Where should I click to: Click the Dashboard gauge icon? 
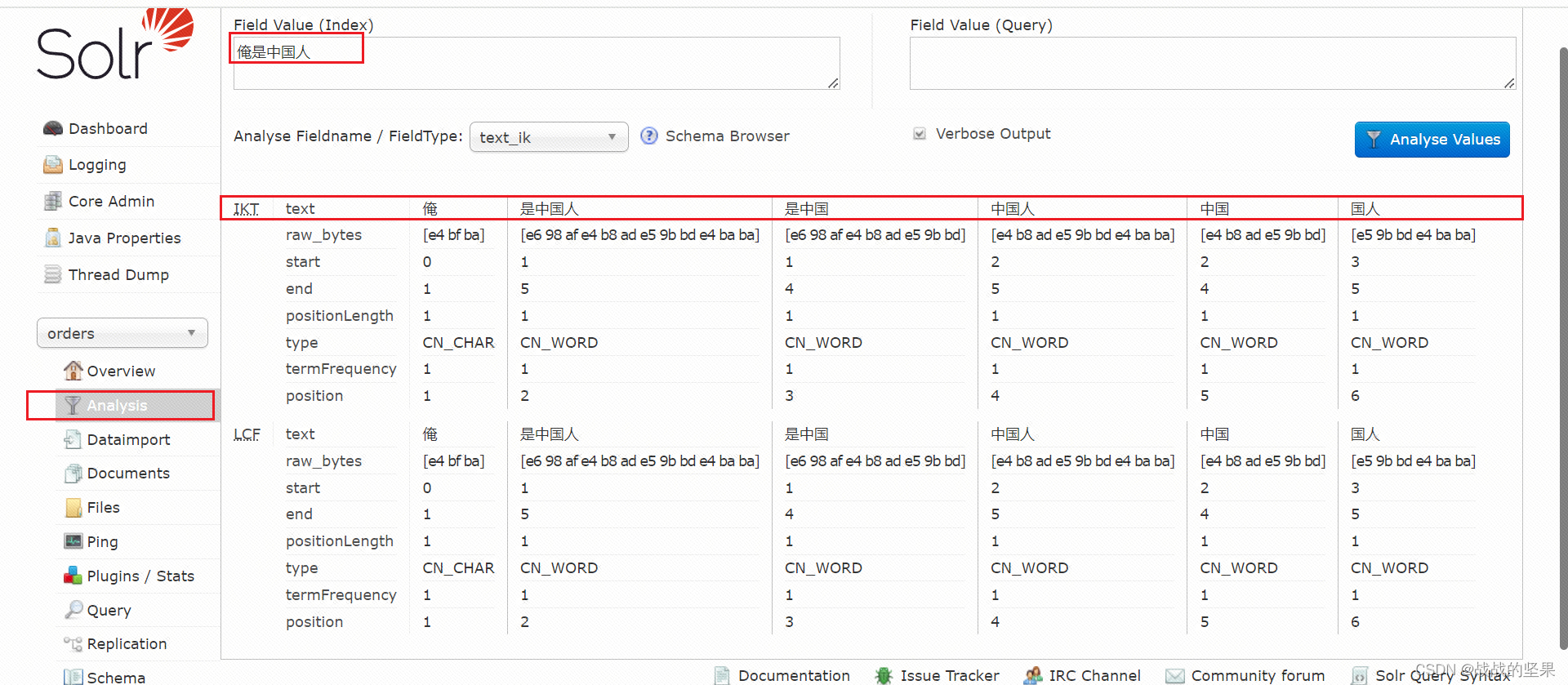pos(53,128)
